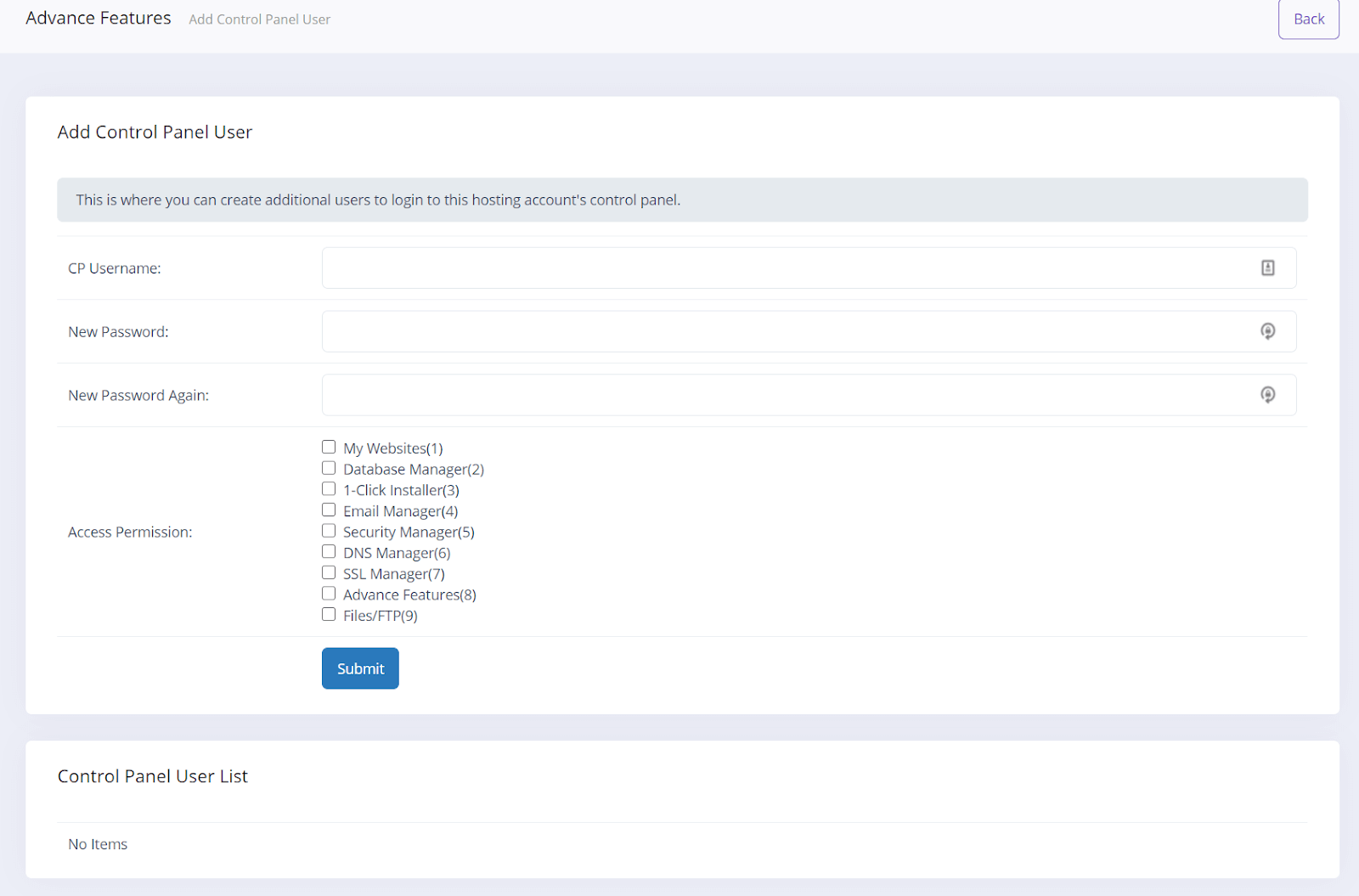Focus the CP Username input field
Screen dimensions: 1359x896
pos(809,268)
